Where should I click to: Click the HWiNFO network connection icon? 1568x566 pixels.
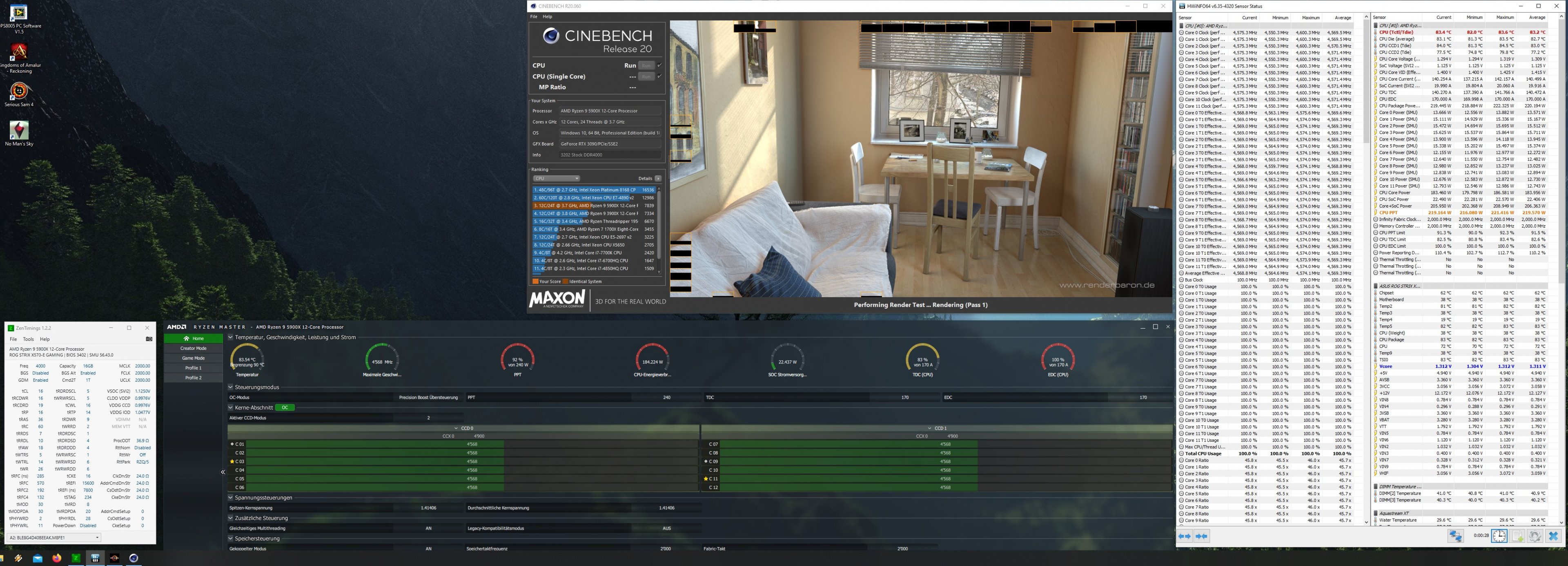(x=1455, y=535)
